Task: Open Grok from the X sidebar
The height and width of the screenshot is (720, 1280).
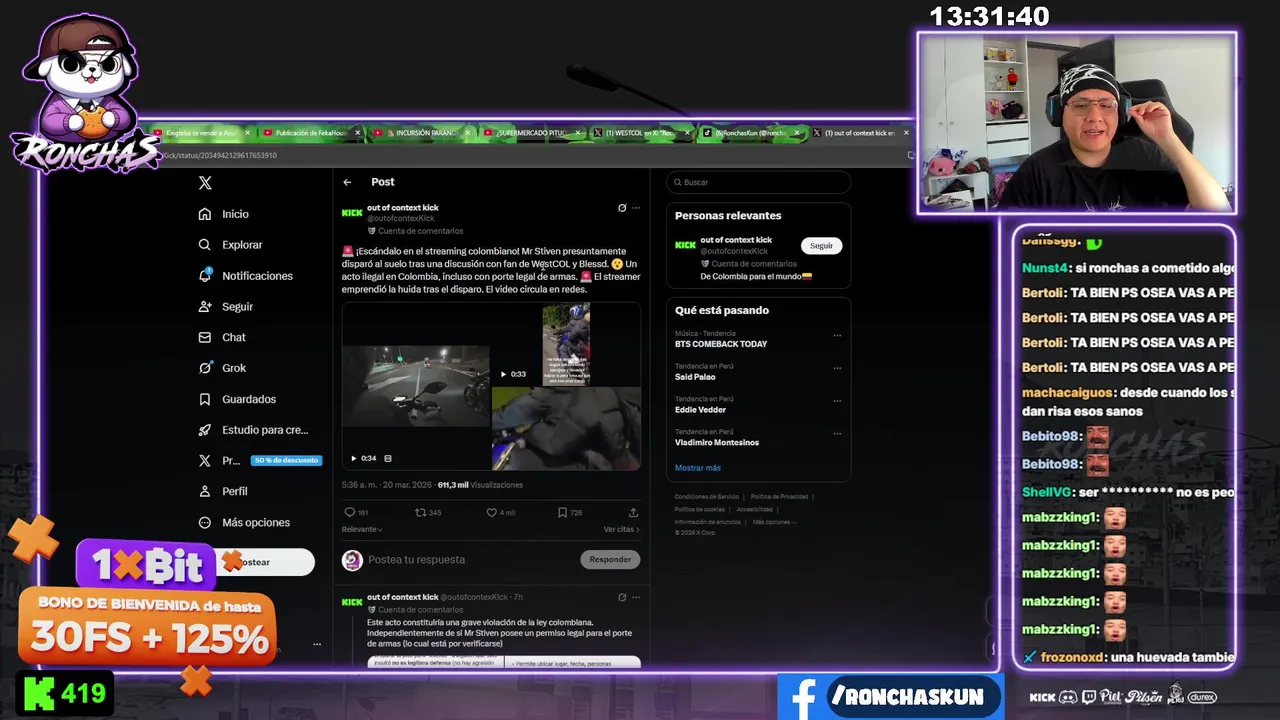Action: click(222, 368)
